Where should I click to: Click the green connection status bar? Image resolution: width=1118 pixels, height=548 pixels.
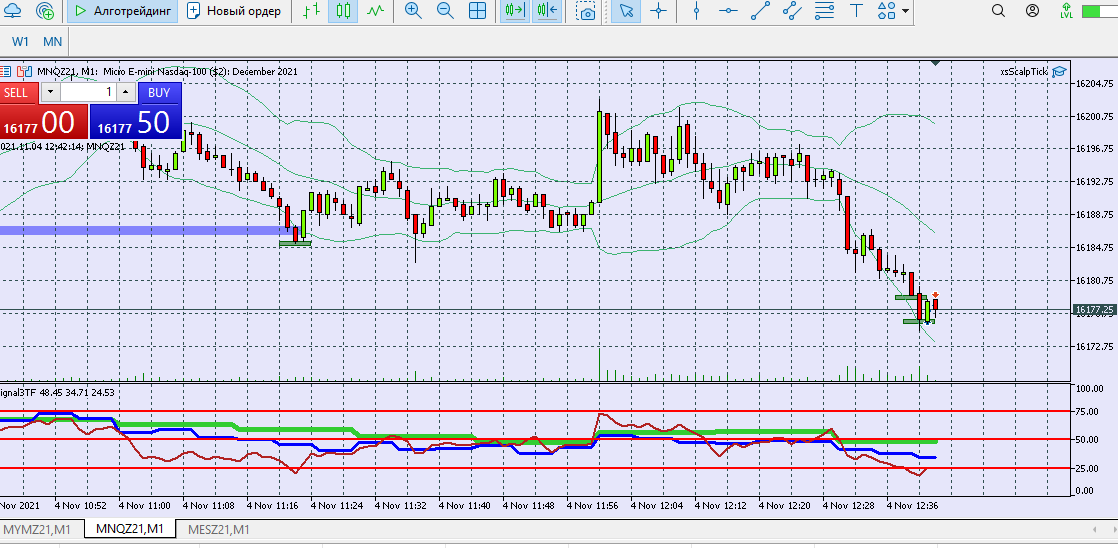(x=1099, y=11)
